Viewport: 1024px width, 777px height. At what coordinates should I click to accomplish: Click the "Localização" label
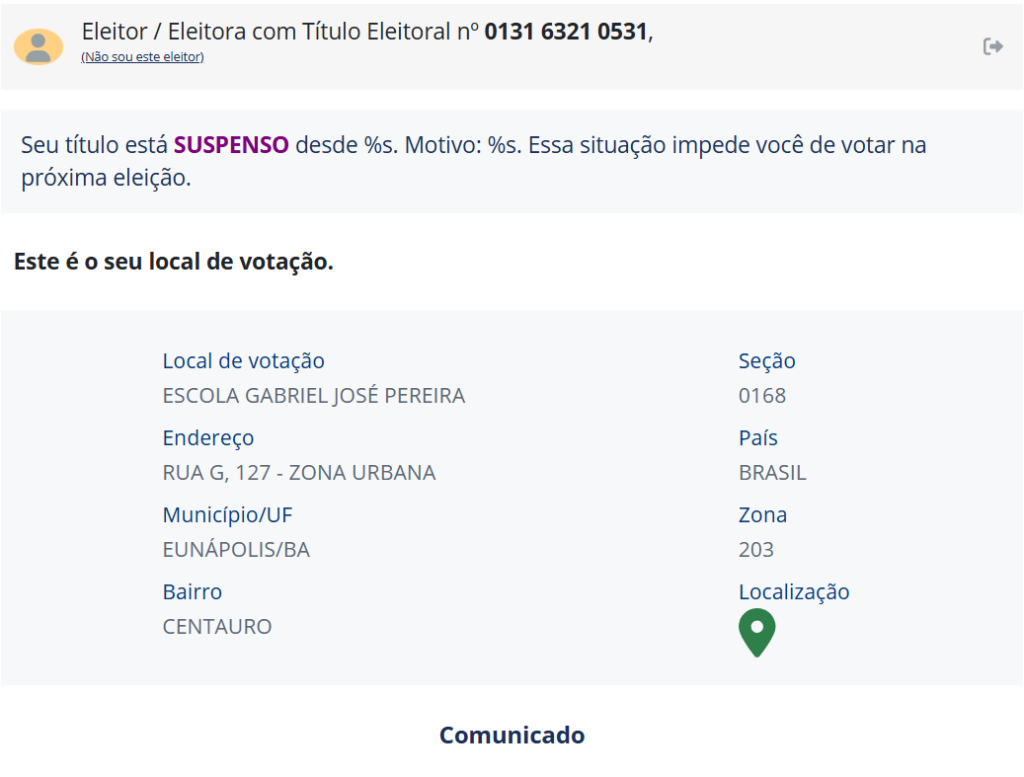pyautogui.click(x=794, y=592)
